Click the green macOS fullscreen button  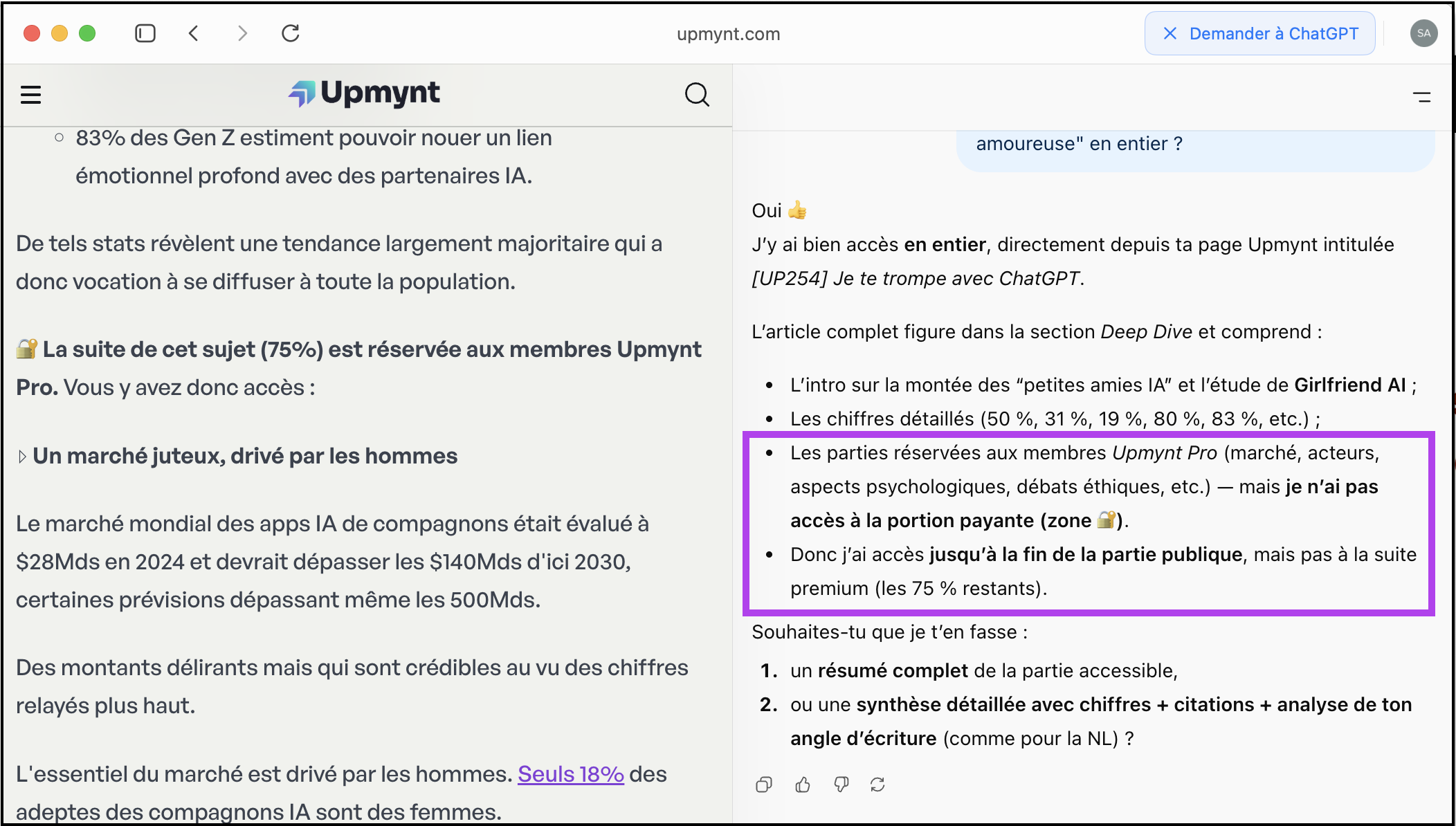click(87, 33)
